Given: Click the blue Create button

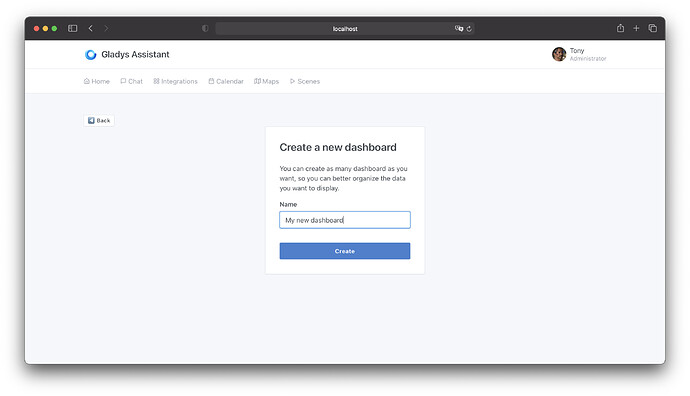Looking at the screenshot, I should [x=345, y=251].
